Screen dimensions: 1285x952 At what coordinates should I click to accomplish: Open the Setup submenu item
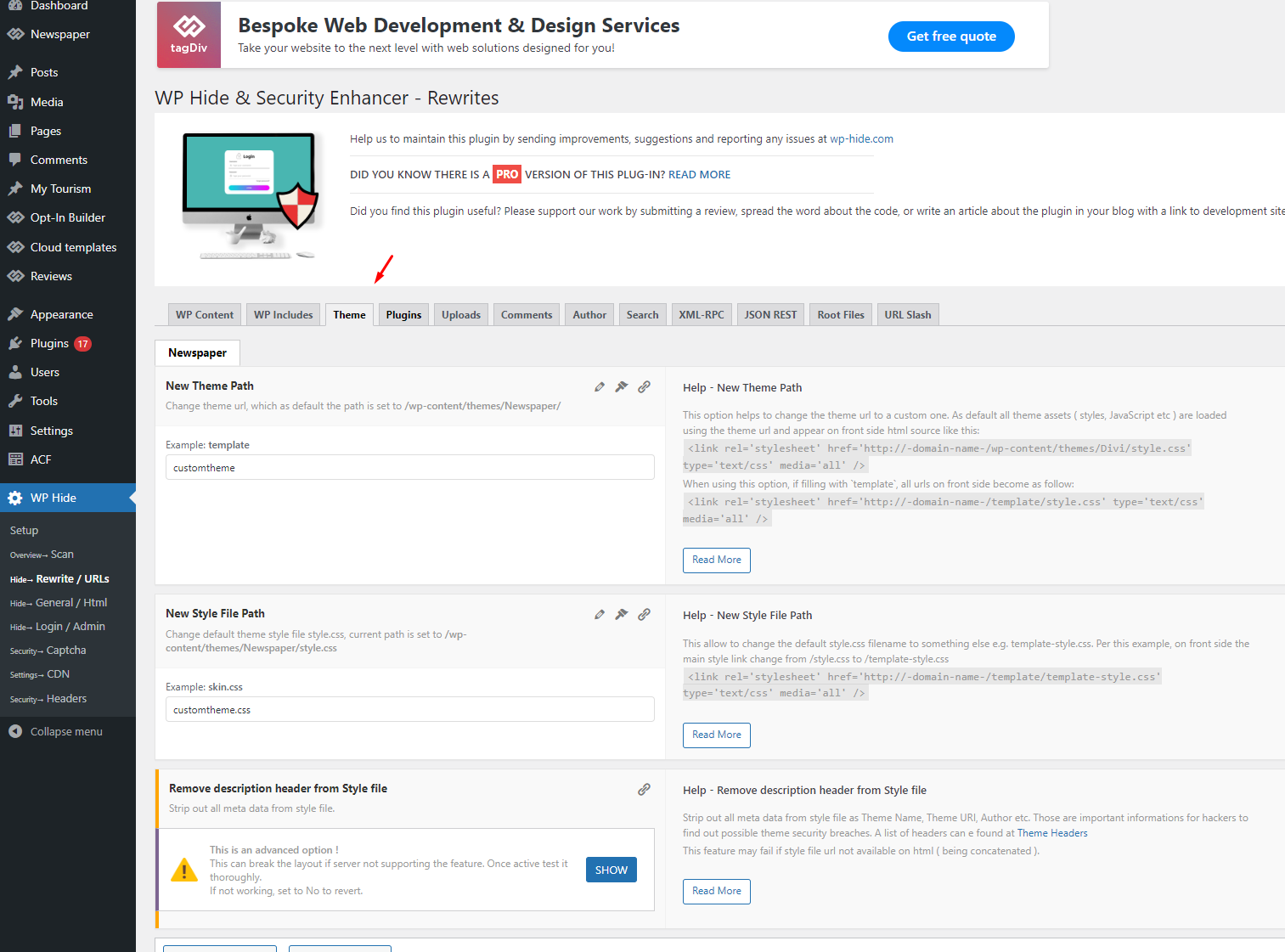point(24,530)
